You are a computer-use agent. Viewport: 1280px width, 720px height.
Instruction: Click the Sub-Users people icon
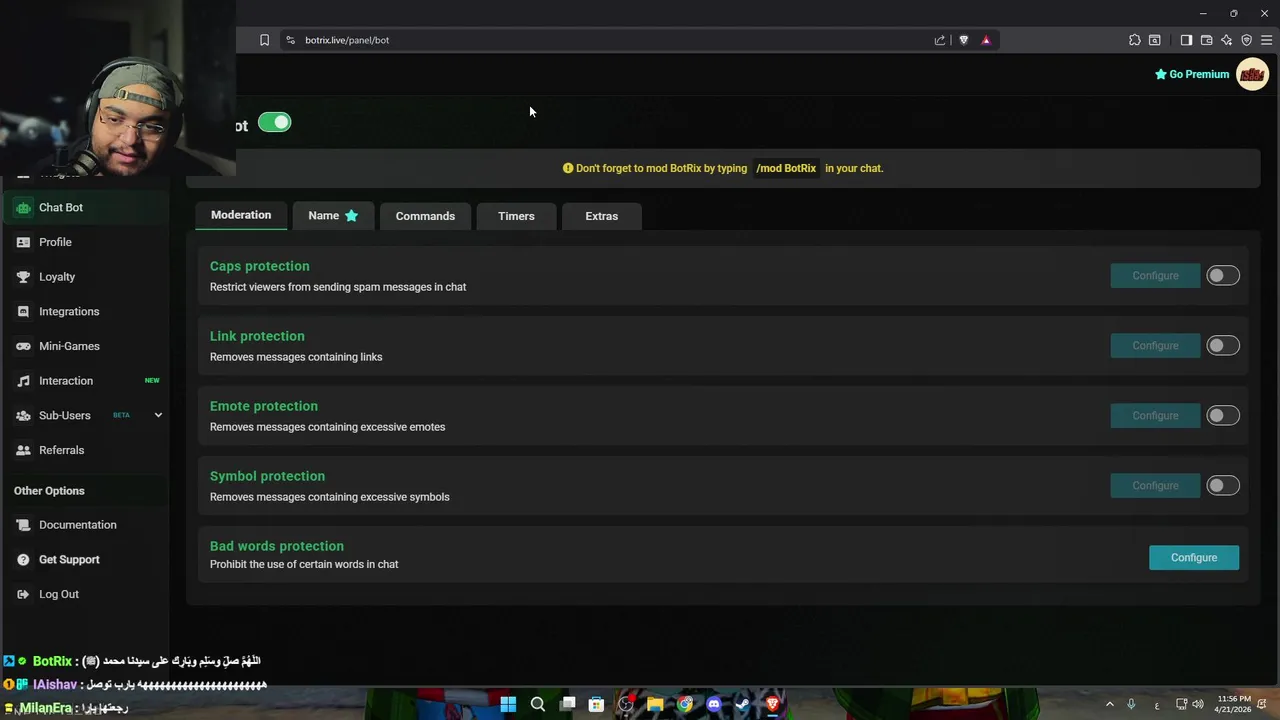point(23,415)
